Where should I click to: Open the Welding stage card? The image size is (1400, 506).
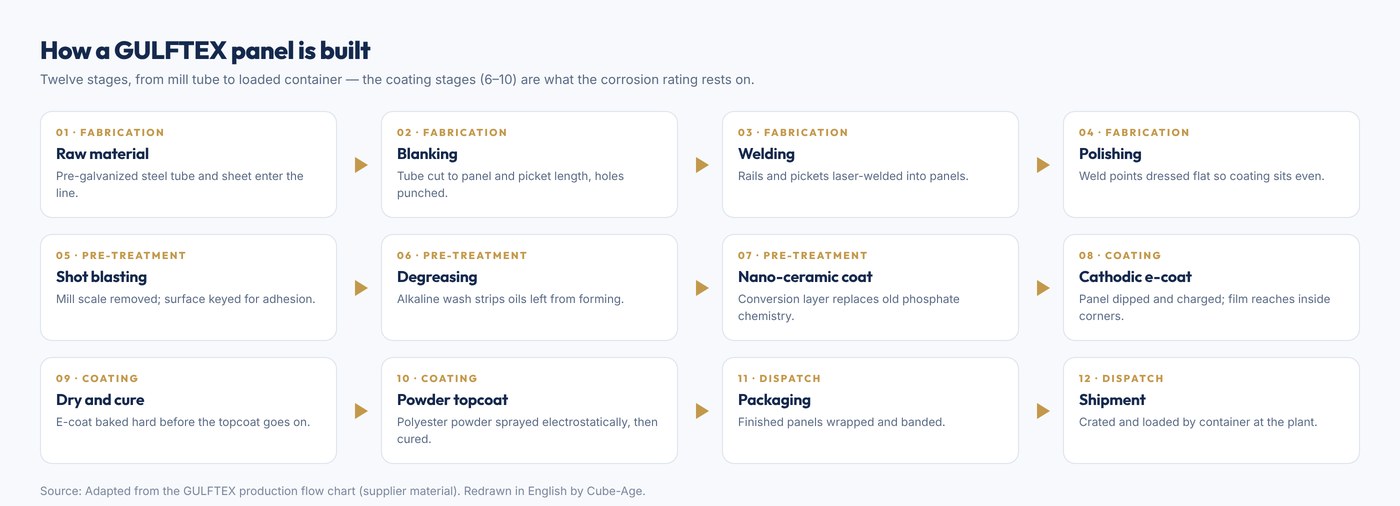click(x=870, y=164)
